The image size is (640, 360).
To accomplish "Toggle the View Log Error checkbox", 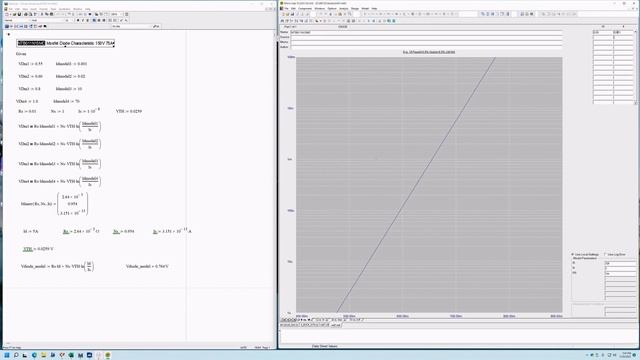I will tap(605, 254).
